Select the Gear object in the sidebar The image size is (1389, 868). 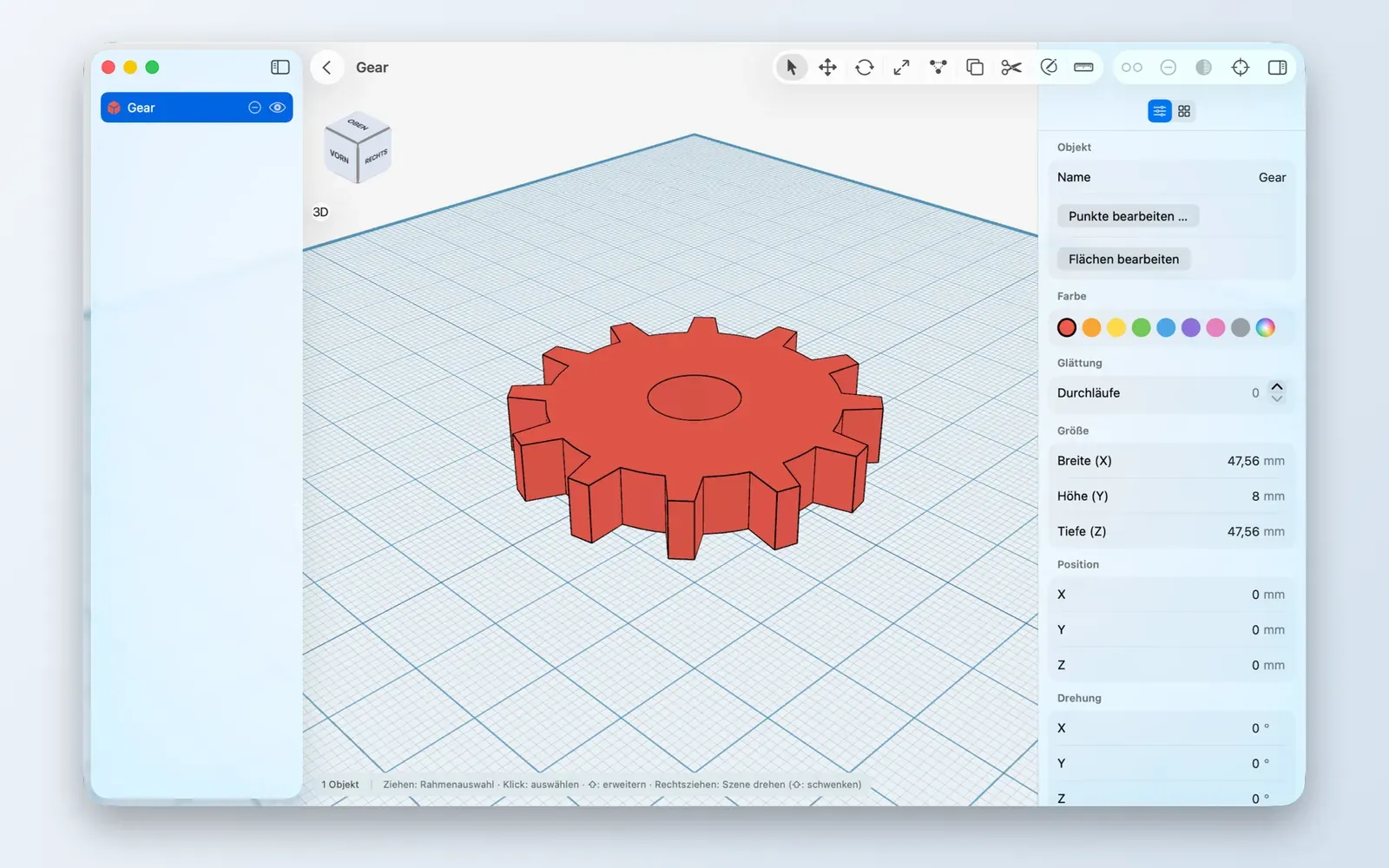197,108
